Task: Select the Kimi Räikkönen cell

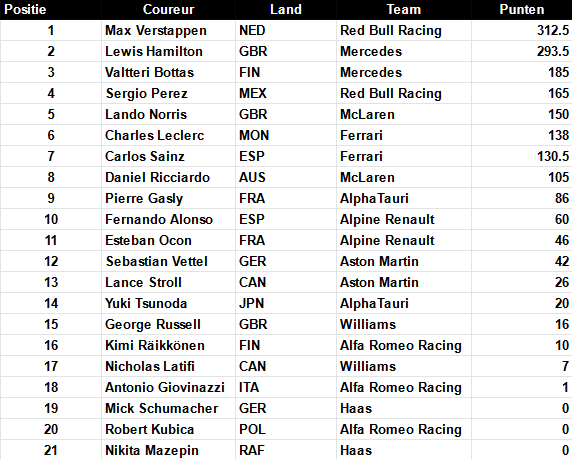Action: click(169, 345)
